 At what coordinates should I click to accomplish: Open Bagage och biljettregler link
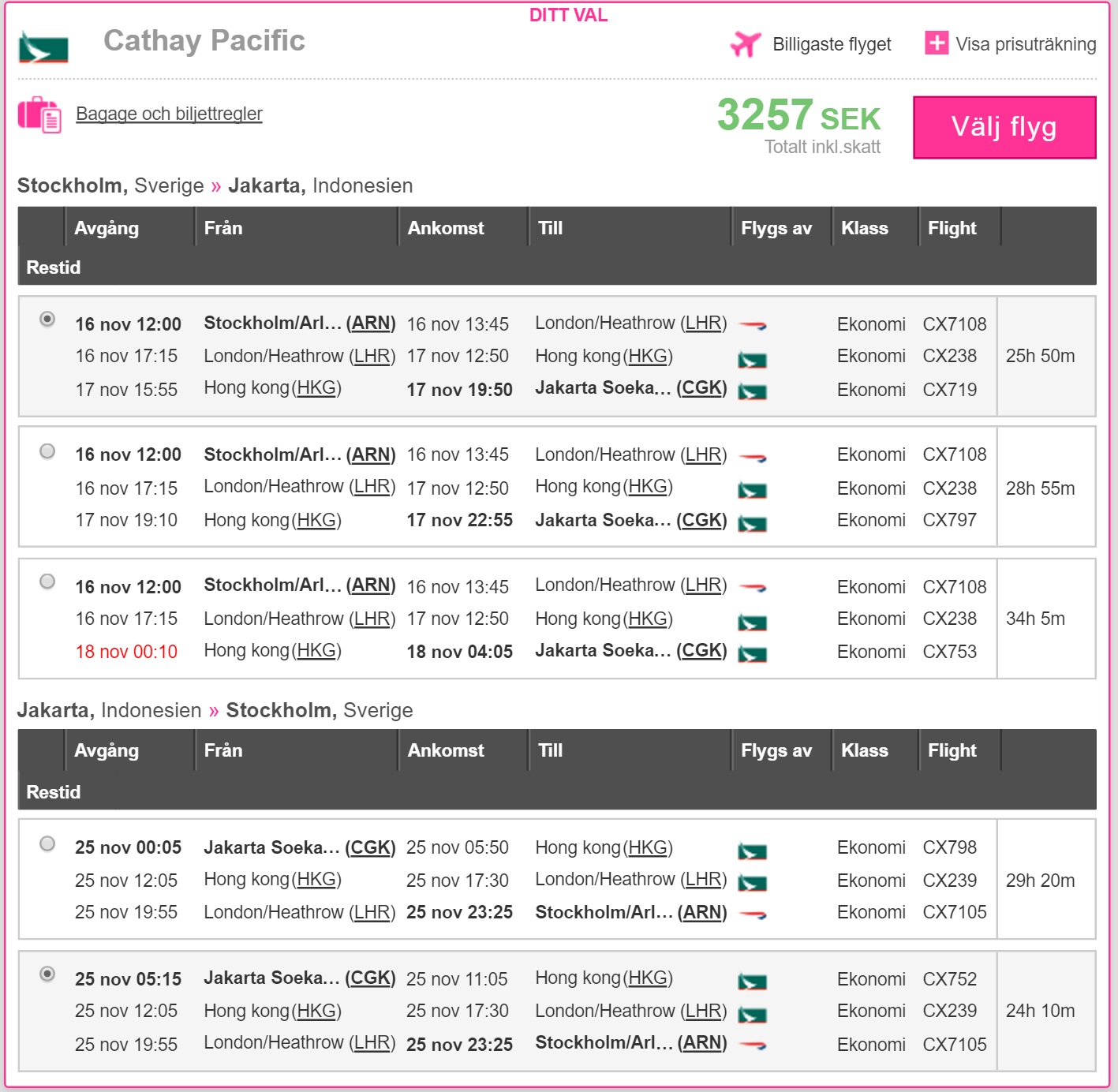tap(169, 114)
